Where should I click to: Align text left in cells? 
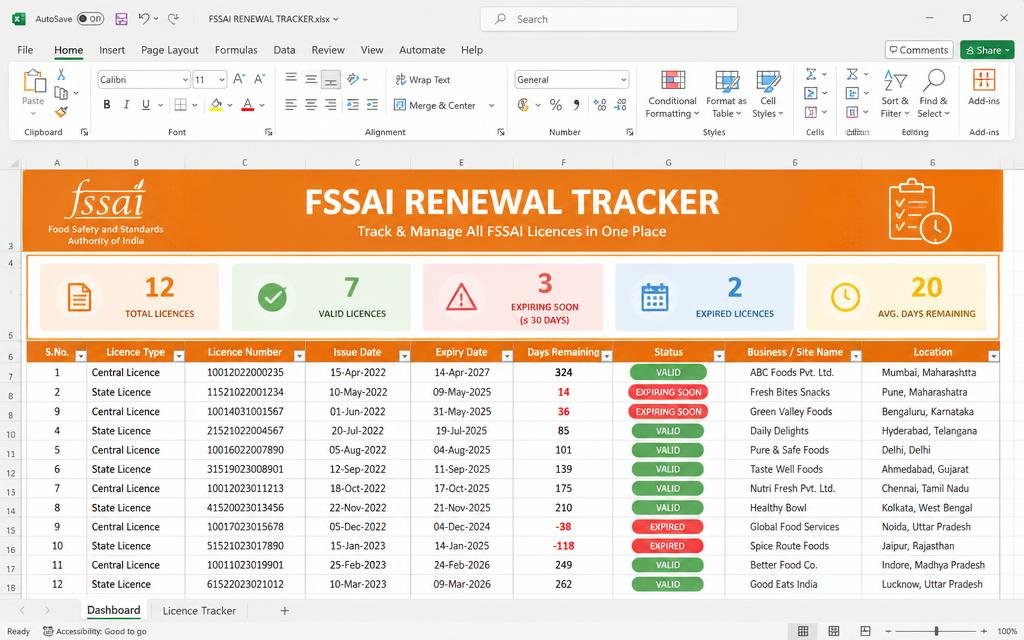click(x=291, y=104)
